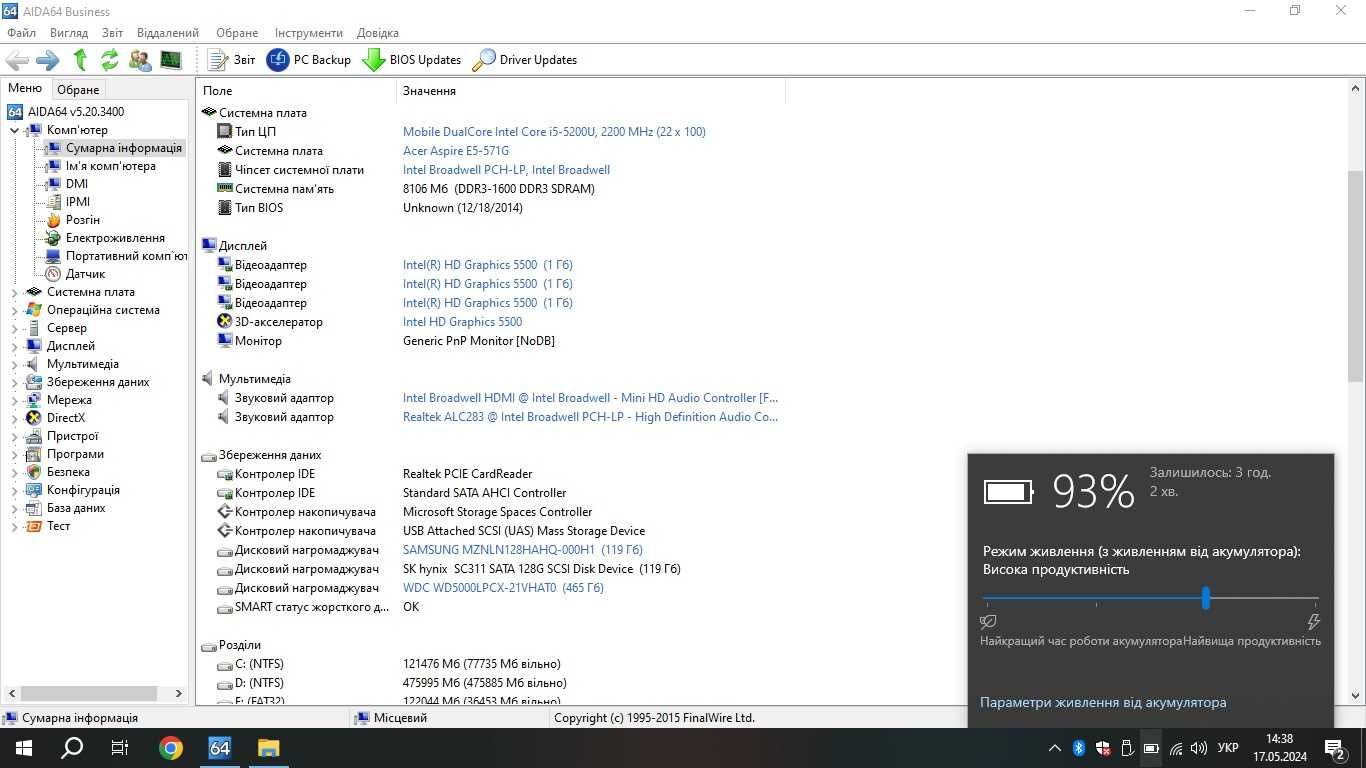
Task: Expand the Системна плата tree node
Action: pos(14,292)
